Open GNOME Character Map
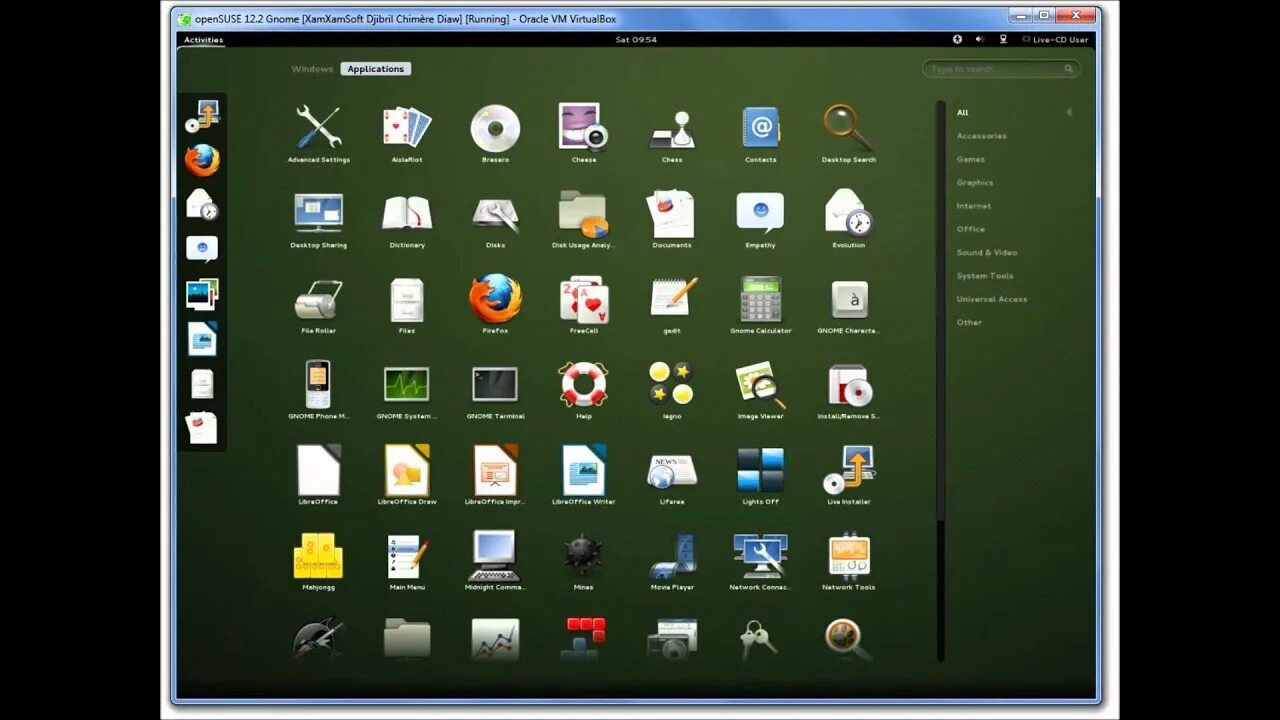Screen dimensions: 1280x720 tap(849, 304)
